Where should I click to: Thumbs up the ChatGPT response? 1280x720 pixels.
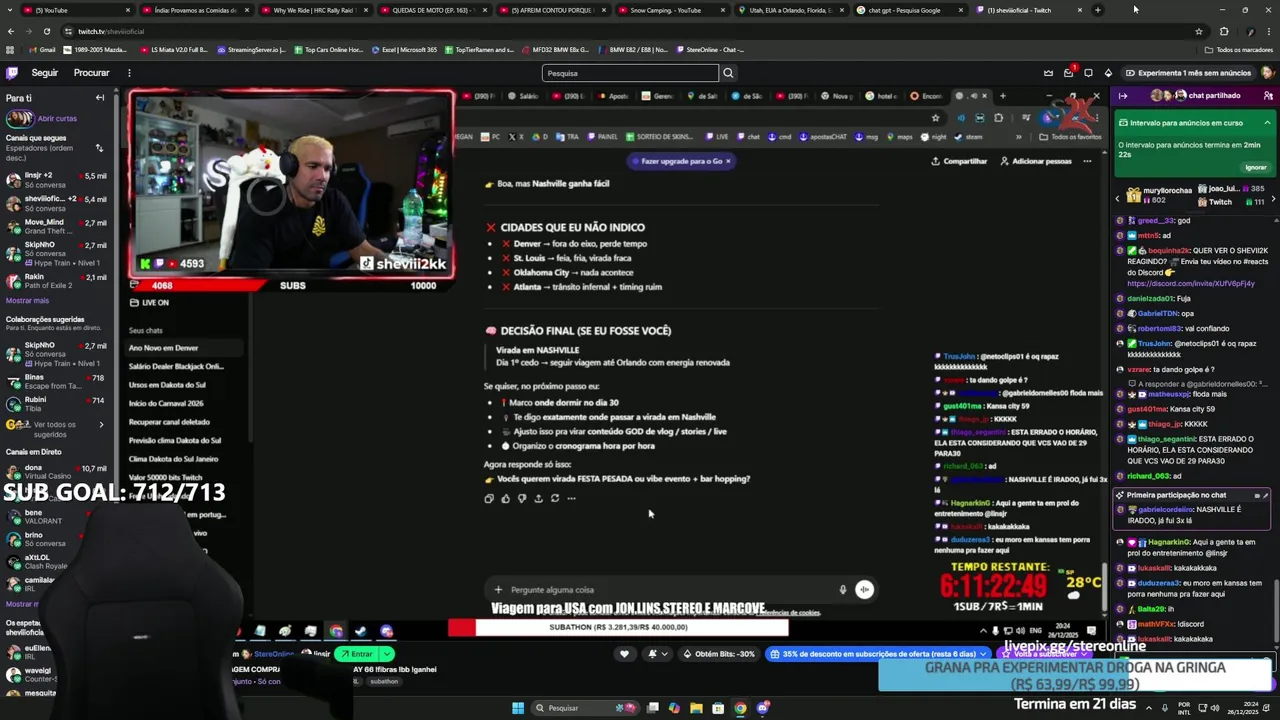(x=505, y=498)
